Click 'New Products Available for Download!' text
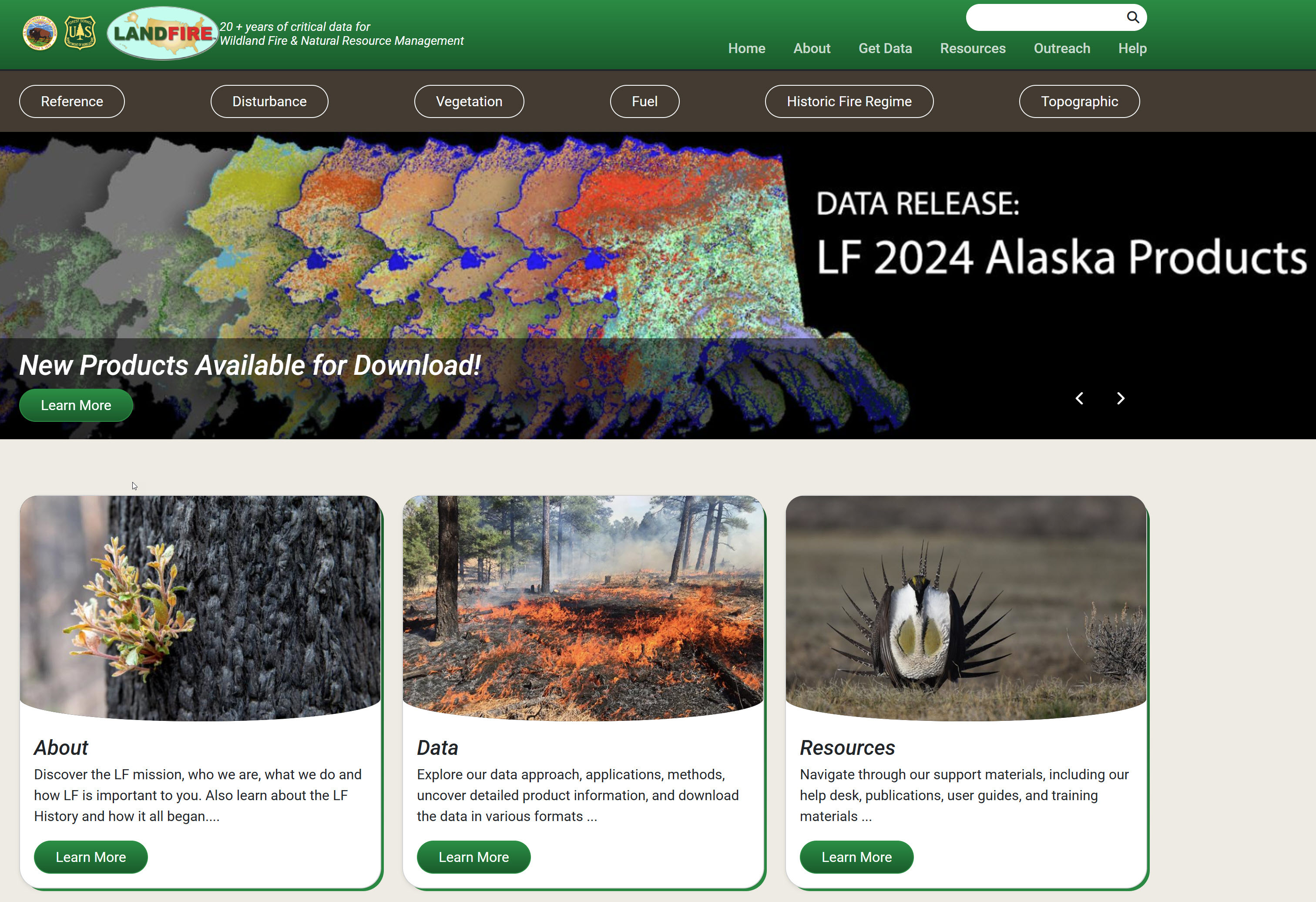The height and width of the screenshot is (902, 1316). click(x=250, y=365)
